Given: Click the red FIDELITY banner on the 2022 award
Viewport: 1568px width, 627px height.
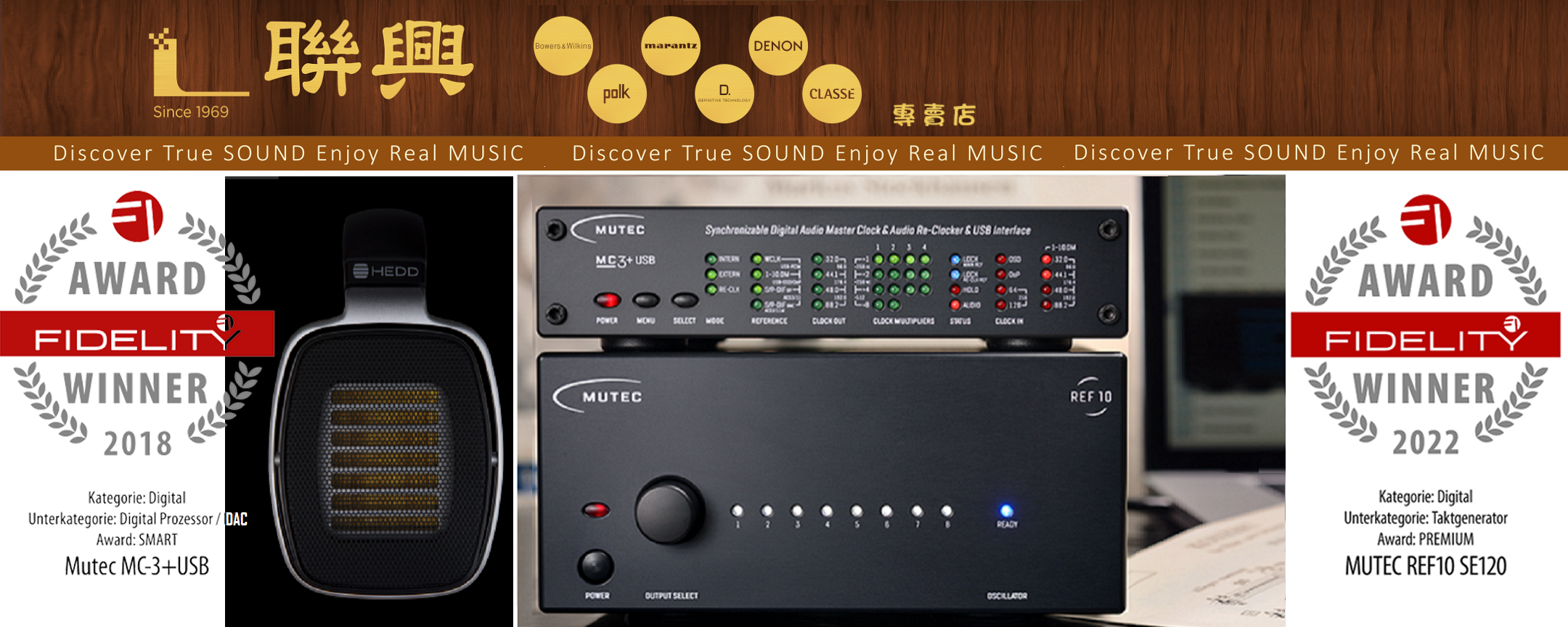Looking at the screenshot, I should [1426, 335].
